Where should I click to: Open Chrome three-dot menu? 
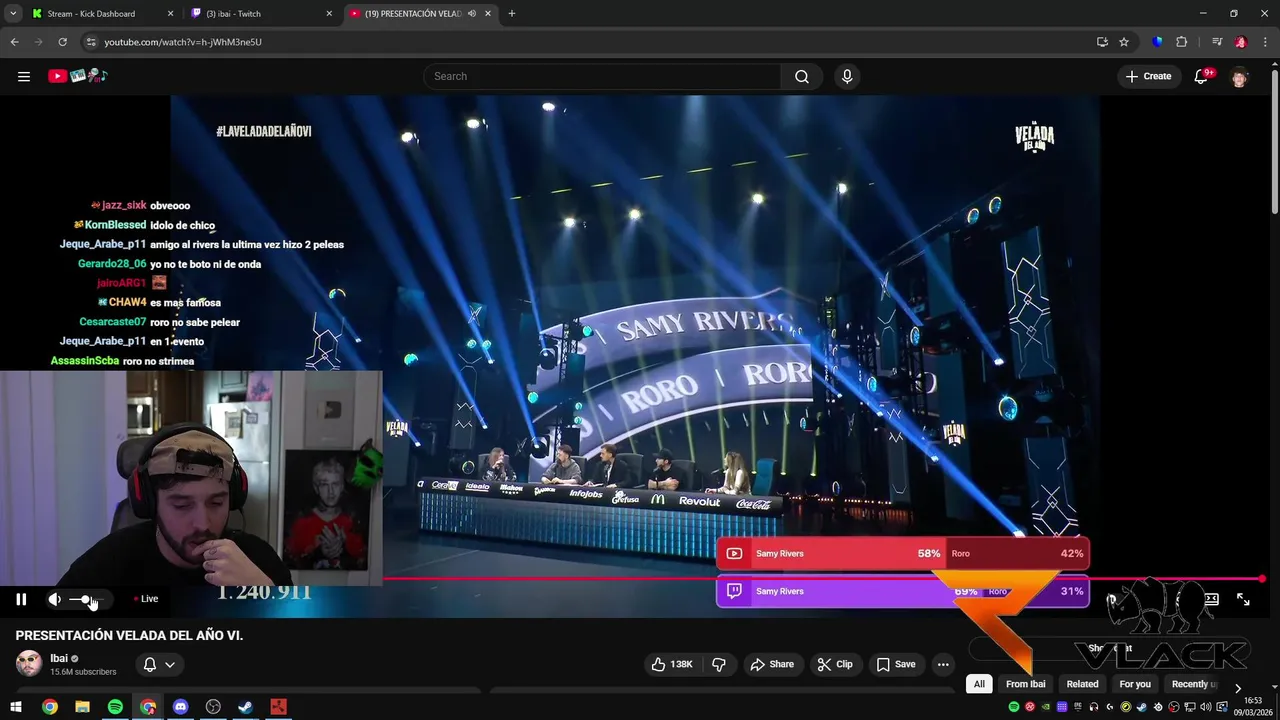click(x=1264, y=42)
